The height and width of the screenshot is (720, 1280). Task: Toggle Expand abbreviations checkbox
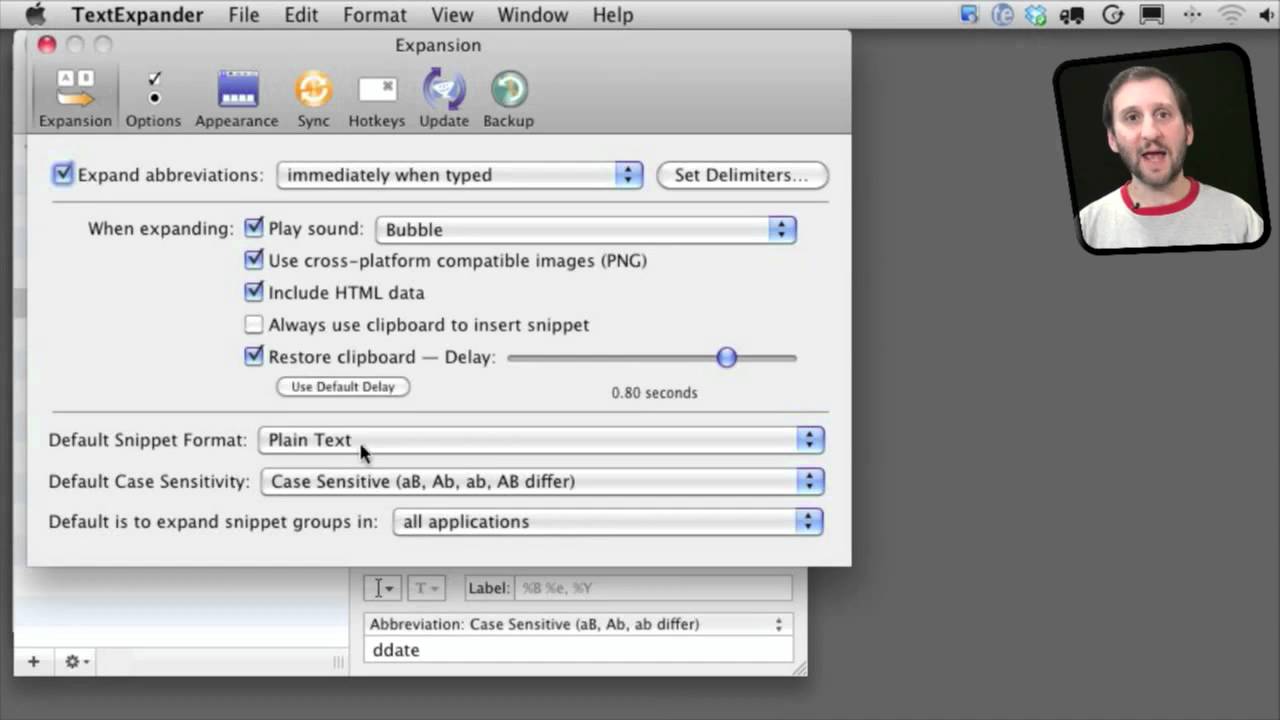point(63,174)
